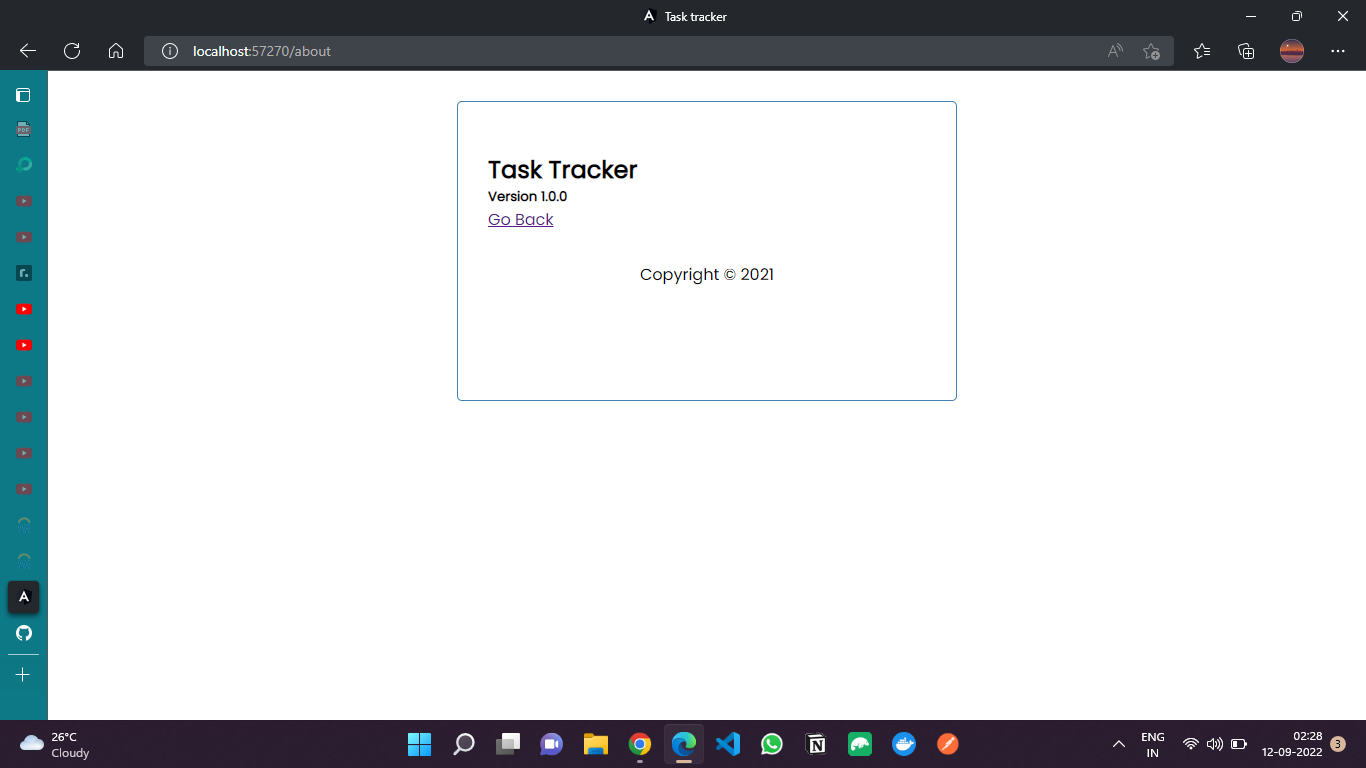The image size is (1366, 768).
Task: Toggle the vertical tabs pane icon
Action: click(x=23, y=95)
